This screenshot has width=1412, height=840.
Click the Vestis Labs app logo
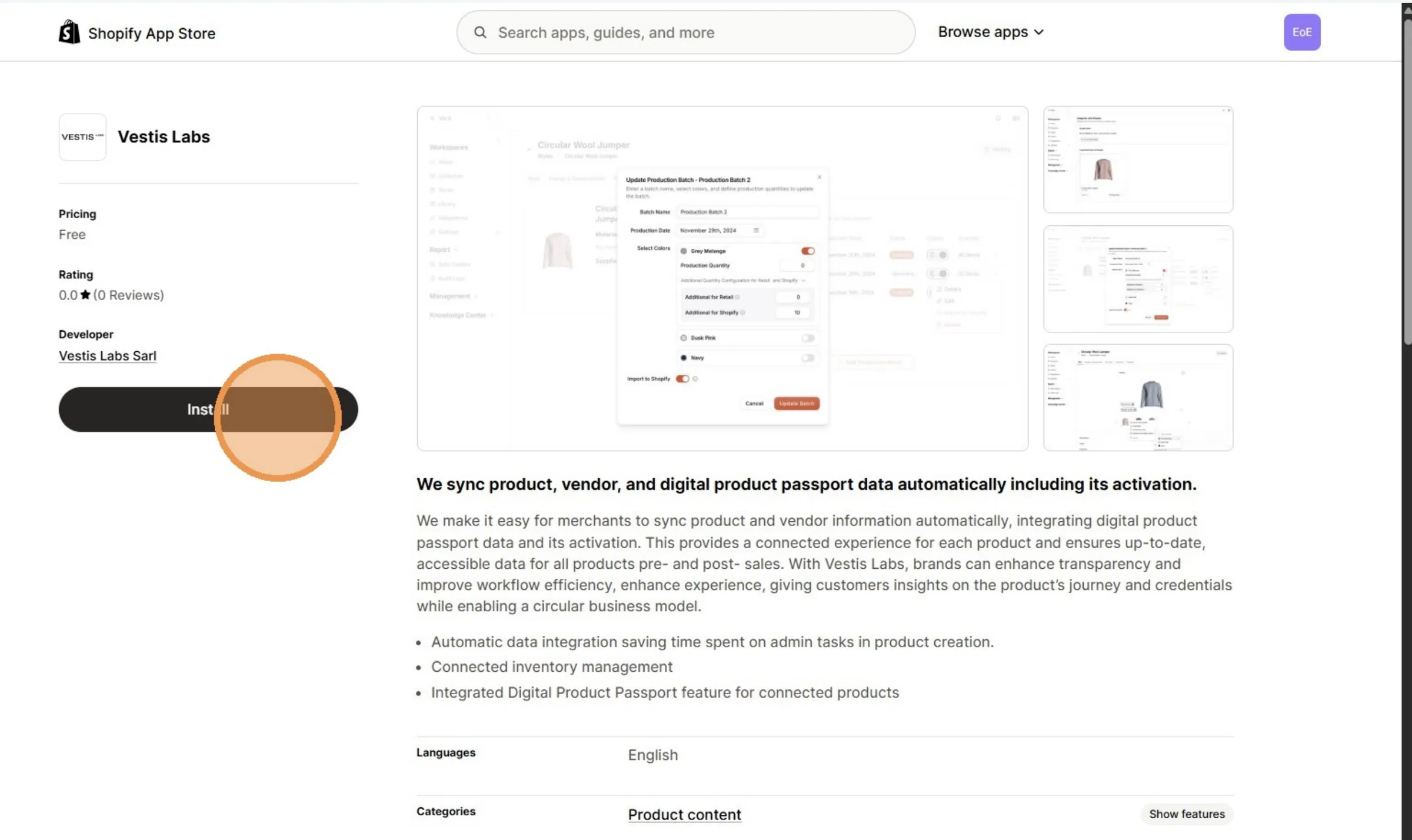(82, 137)
